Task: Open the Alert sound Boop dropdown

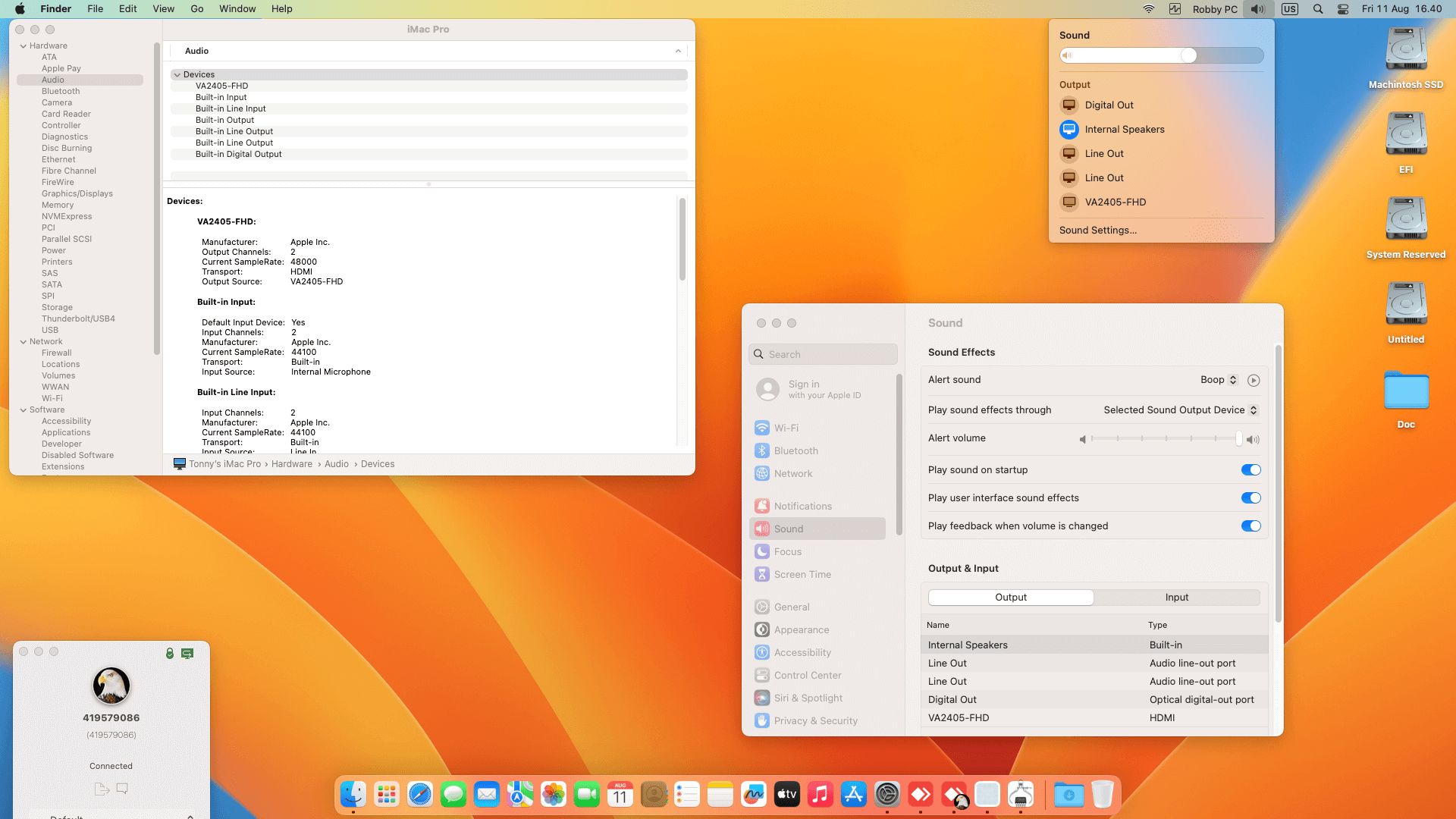Action: [1219, 380]
